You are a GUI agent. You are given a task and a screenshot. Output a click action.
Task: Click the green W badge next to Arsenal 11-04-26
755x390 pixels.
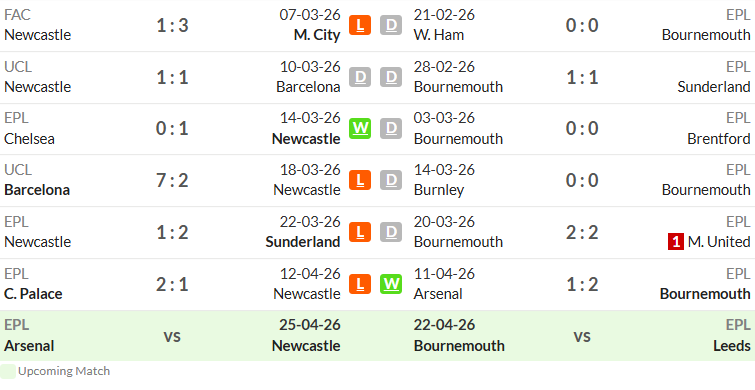[391, 284]
